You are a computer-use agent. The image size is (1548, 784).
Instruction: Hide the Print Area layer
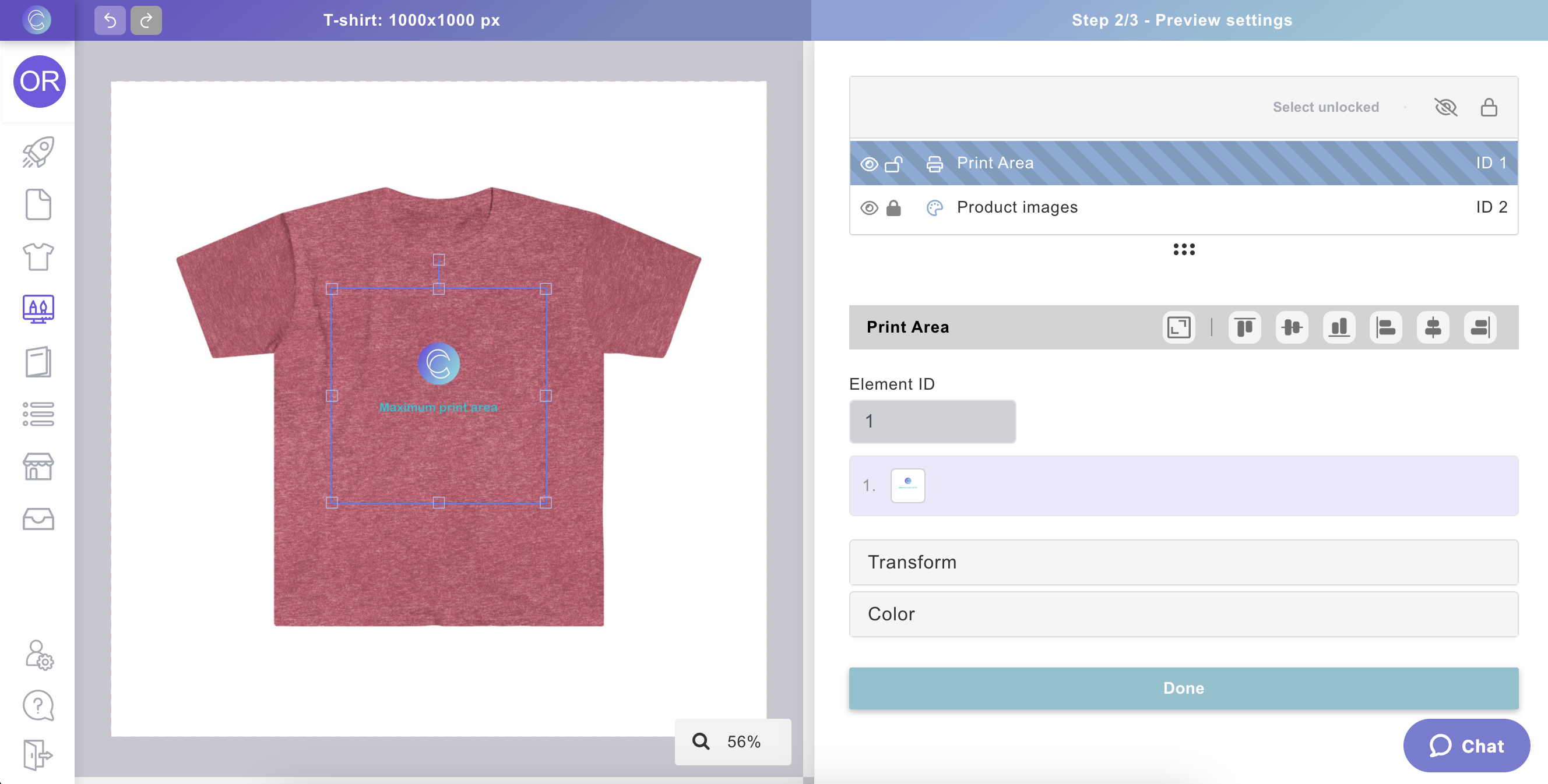869,164
